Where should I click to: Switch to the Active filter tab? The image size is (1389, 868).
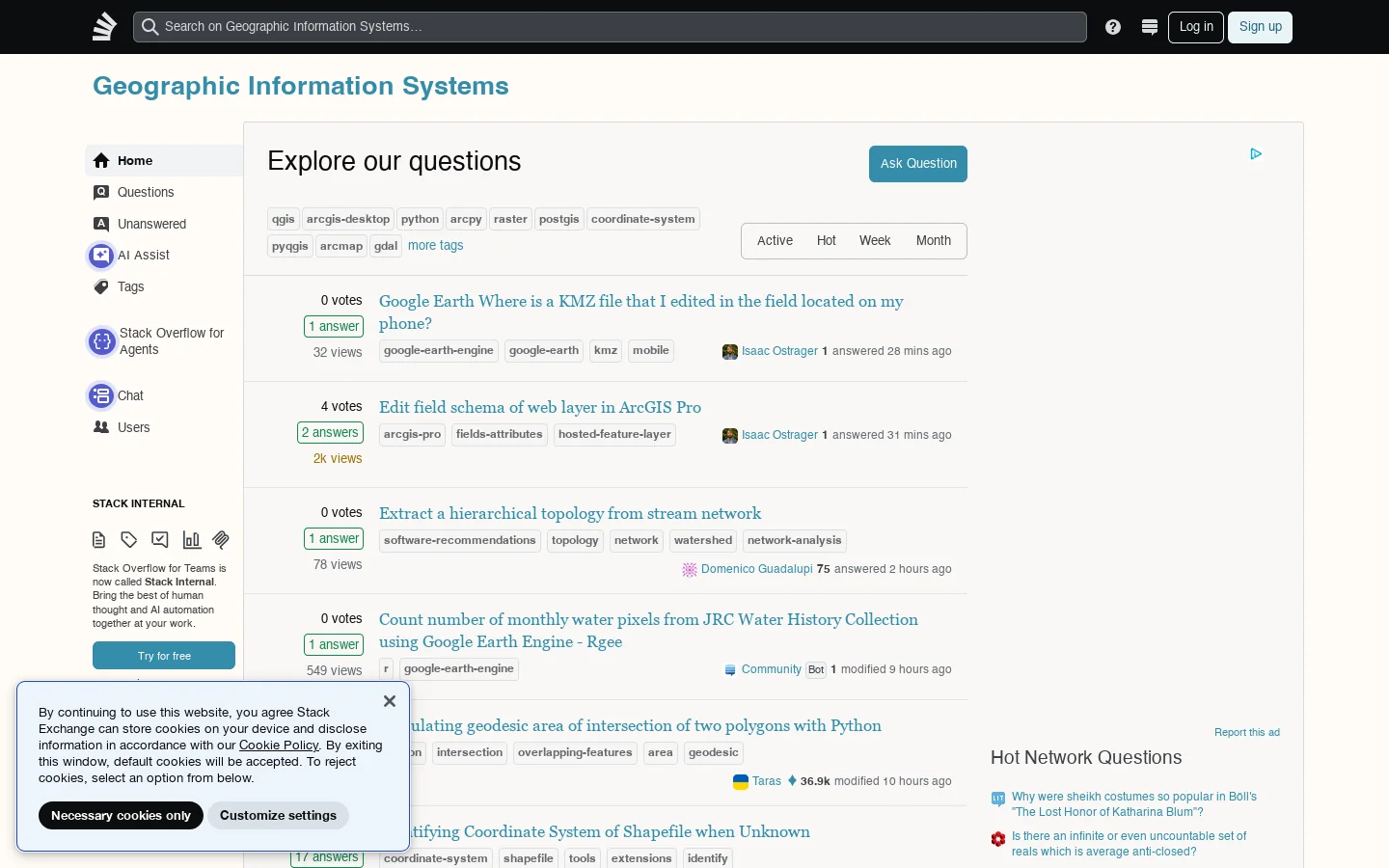click(775, 241)
